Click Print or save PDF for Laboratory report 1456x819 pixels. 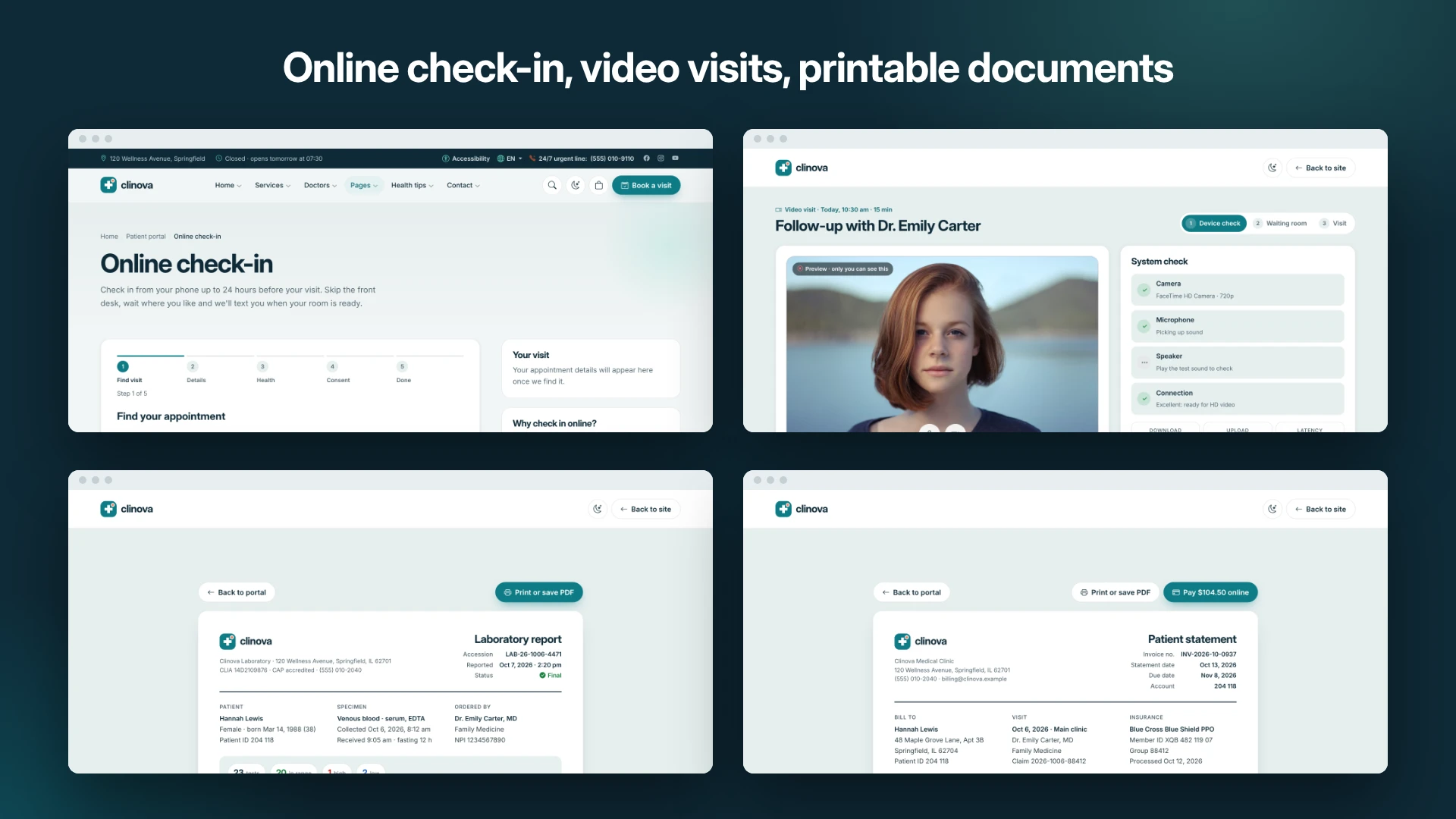tap(538, 592)
